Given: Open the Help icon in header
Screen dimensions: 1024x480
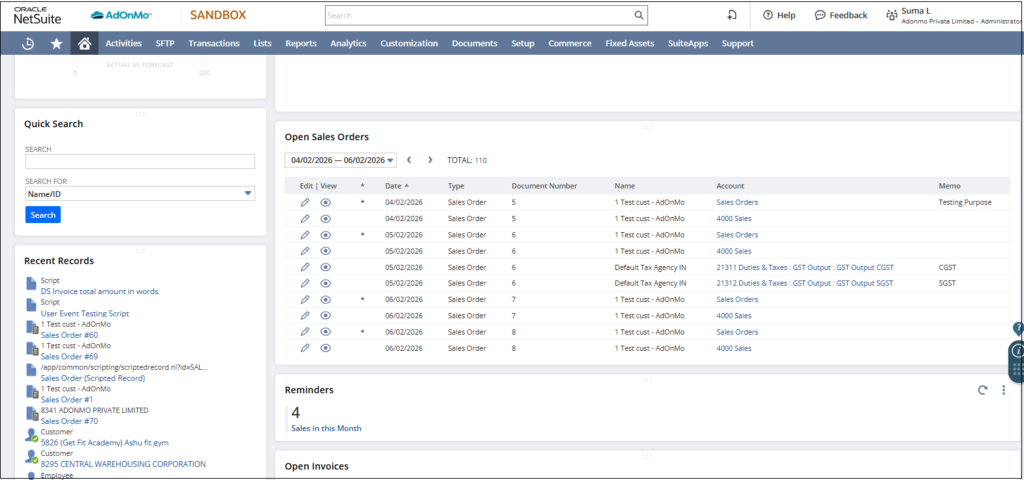Looking at the screenshot, I should pyautogui.click(x=768, y=15).
